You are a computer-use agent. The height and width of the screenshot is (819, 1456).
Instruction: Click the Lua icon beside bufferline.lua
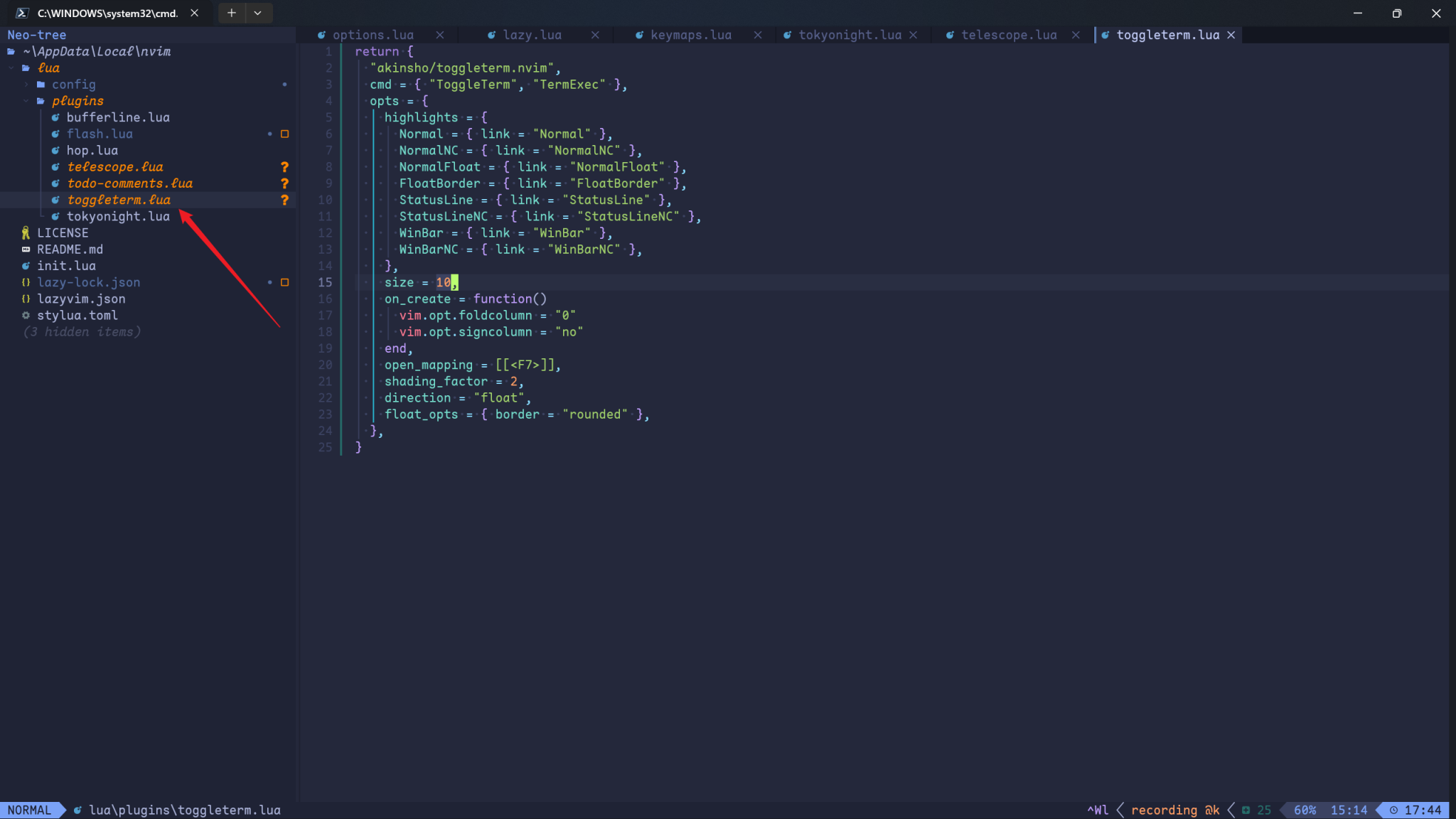point(55,117)
